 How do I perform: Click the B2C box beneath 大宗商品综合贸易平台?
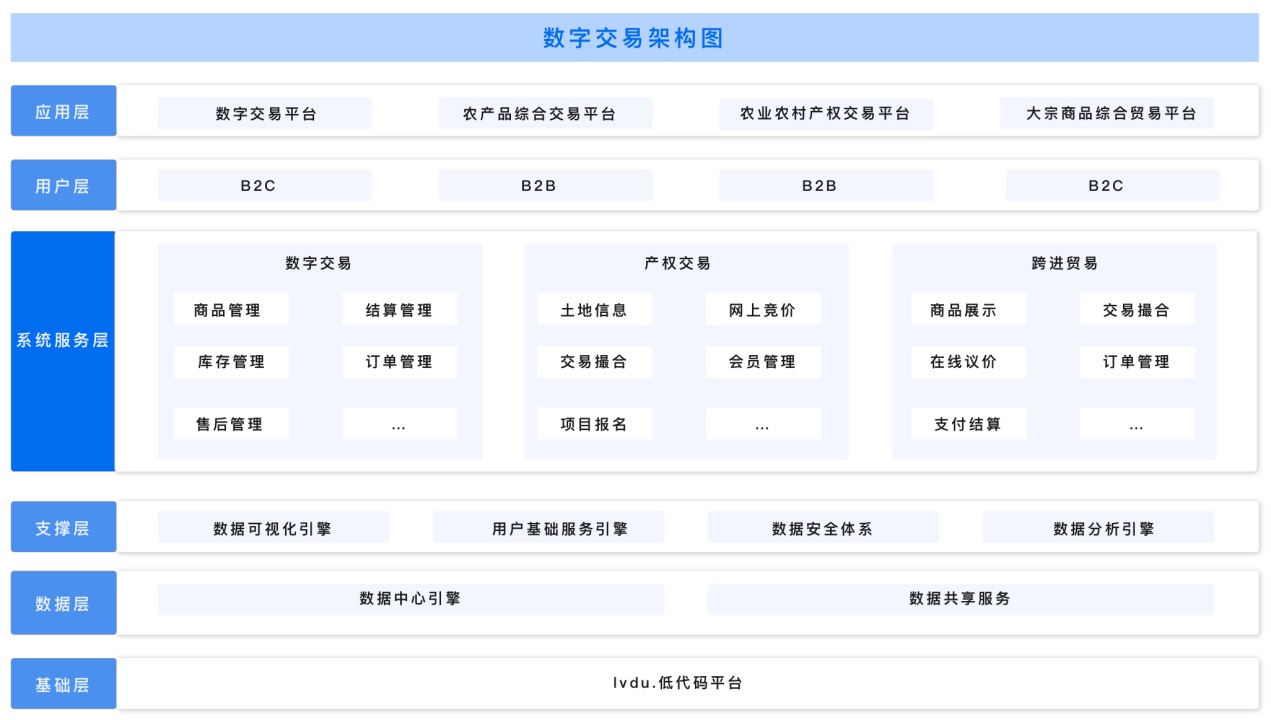point(1113,185)
